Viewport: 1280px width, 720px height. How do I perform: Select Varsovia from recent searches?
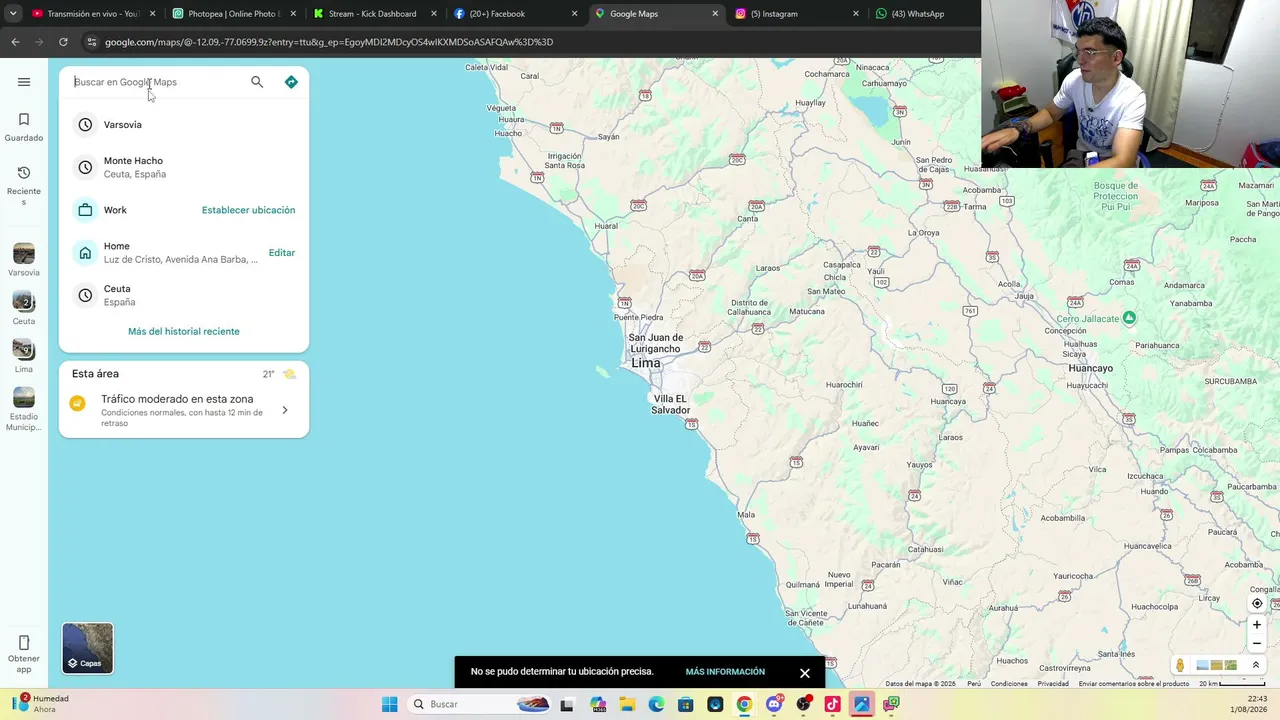pos(184,125)
